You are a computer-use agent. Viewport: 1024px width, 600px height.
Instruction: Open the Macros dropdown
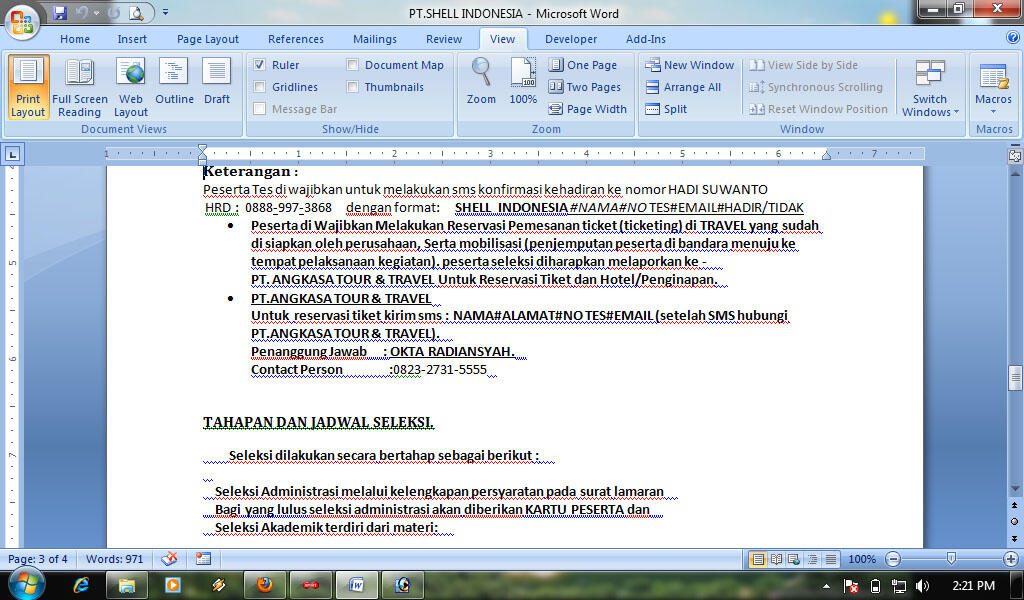click(993, 87)
